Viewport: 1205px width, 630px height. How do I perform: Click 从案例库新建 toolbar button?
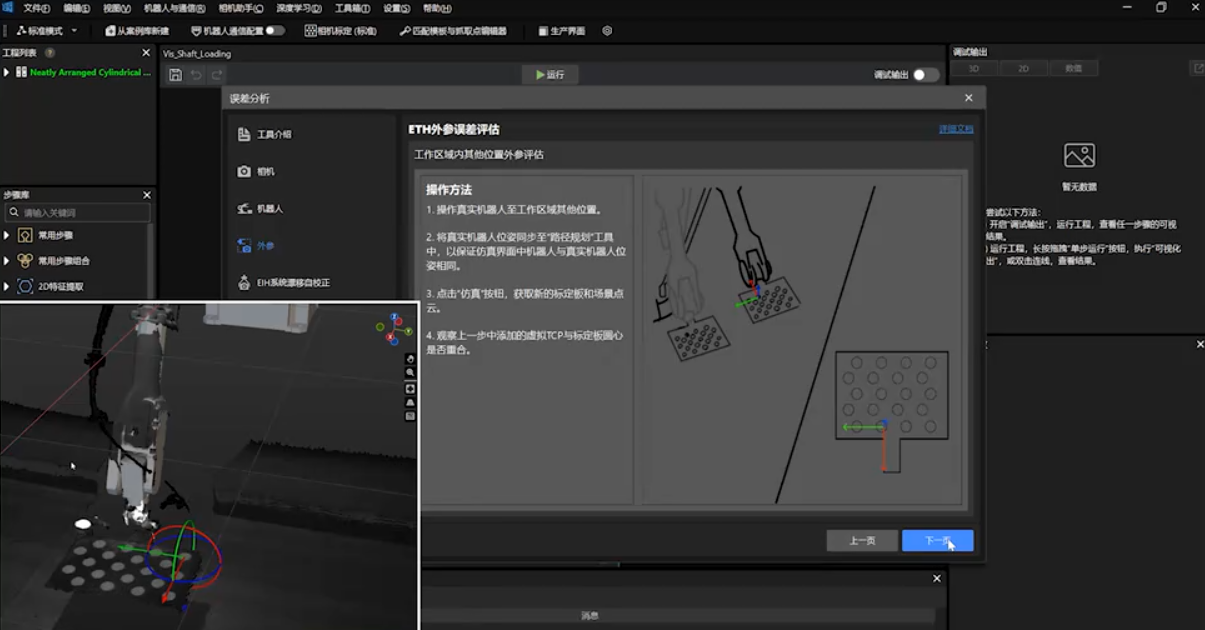(137, 31)
